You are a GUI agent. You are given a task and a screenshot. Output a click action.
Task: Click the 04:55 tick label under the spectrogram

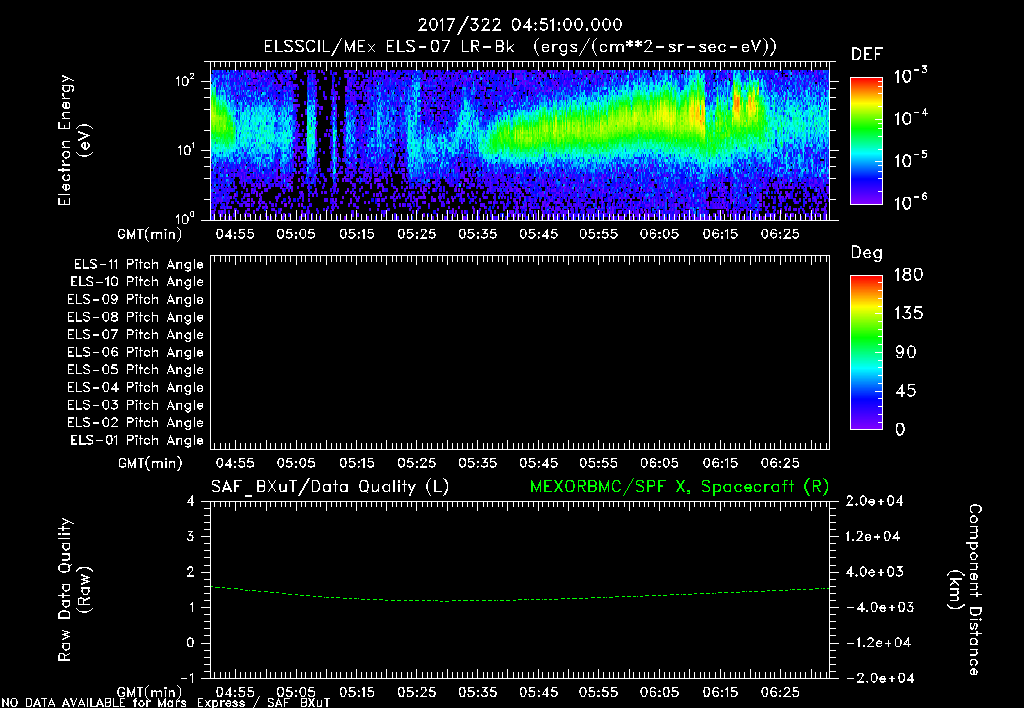click(x=235, y=234)
